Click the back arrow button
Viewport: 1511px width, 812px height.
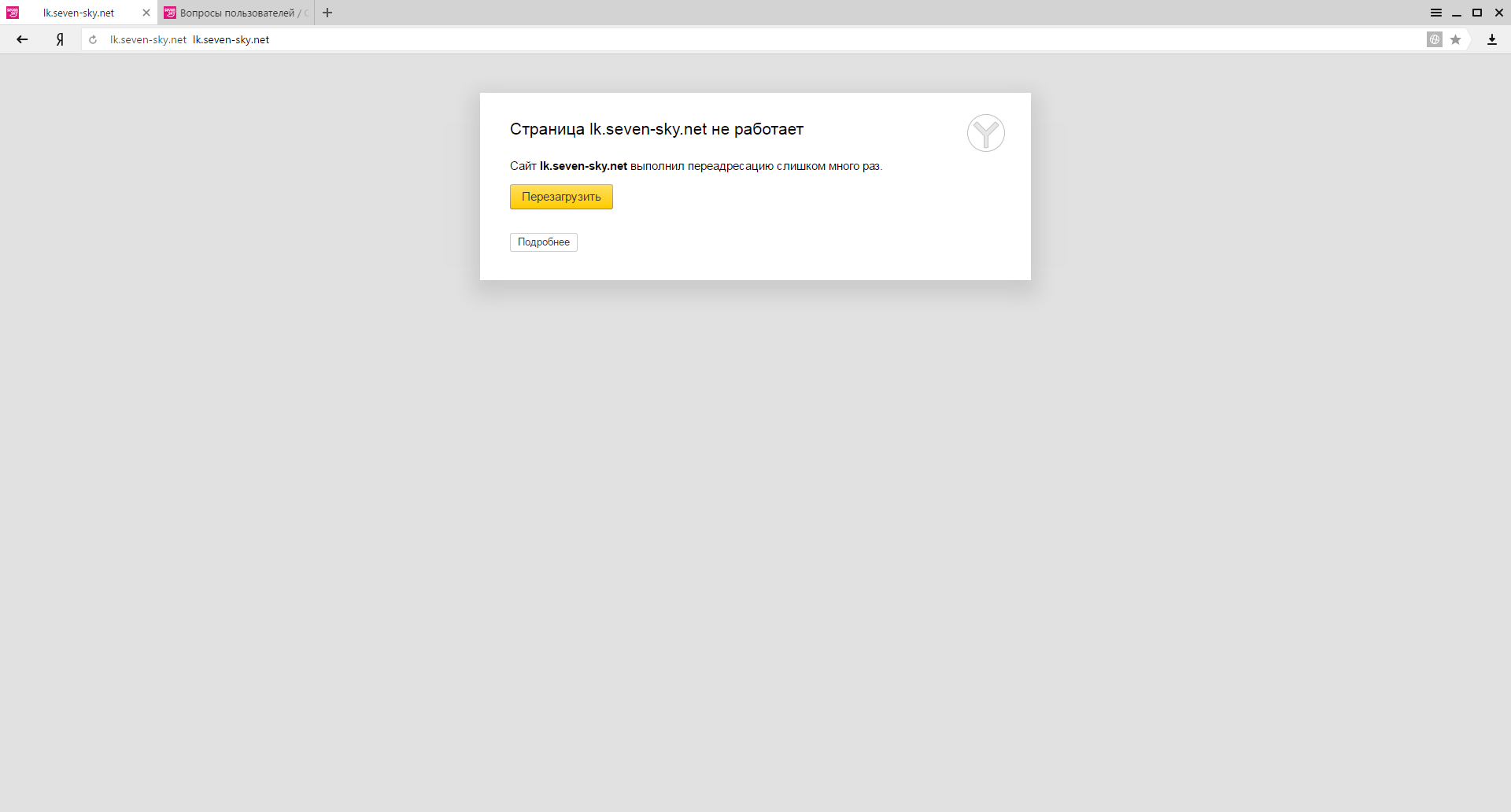(22, 39)
